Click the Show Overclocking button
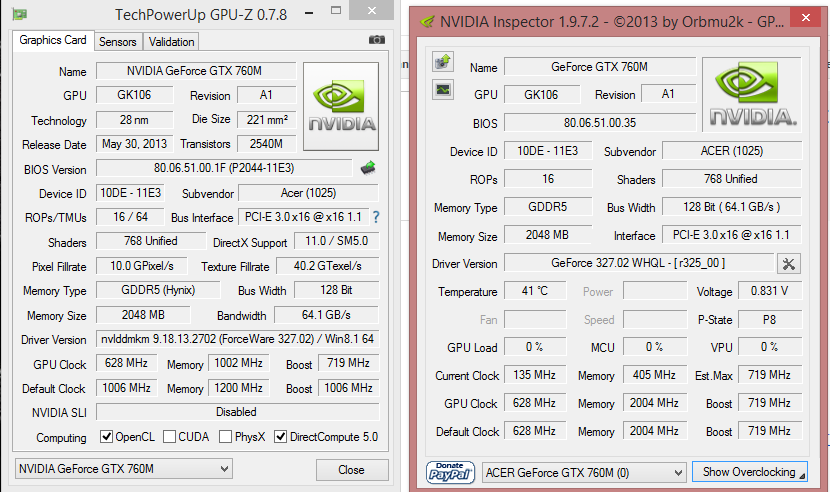The image size is (830, 492). [750, 472]
